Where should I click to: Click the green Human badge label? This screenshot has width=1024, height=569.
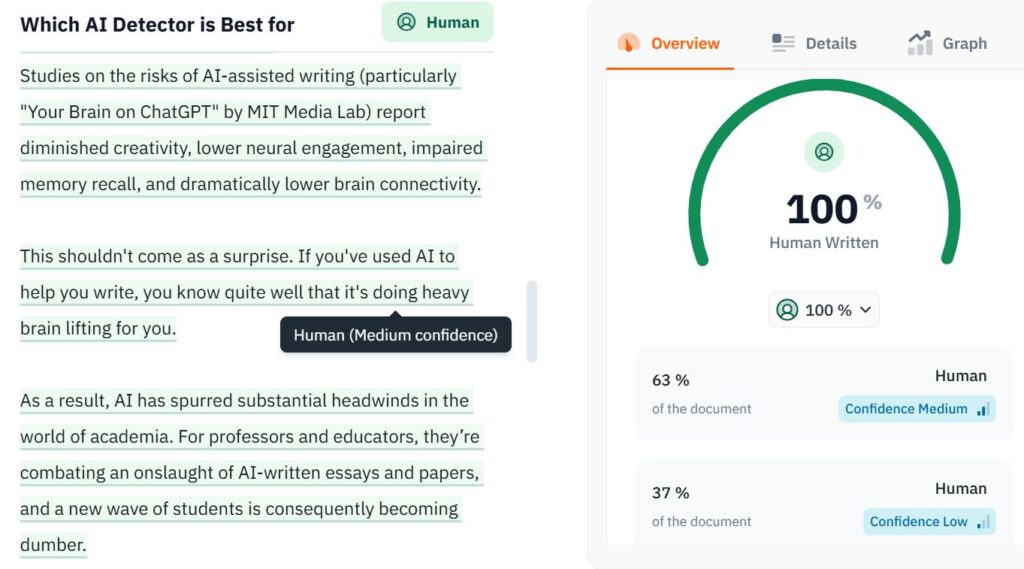[x=452, y=22]
